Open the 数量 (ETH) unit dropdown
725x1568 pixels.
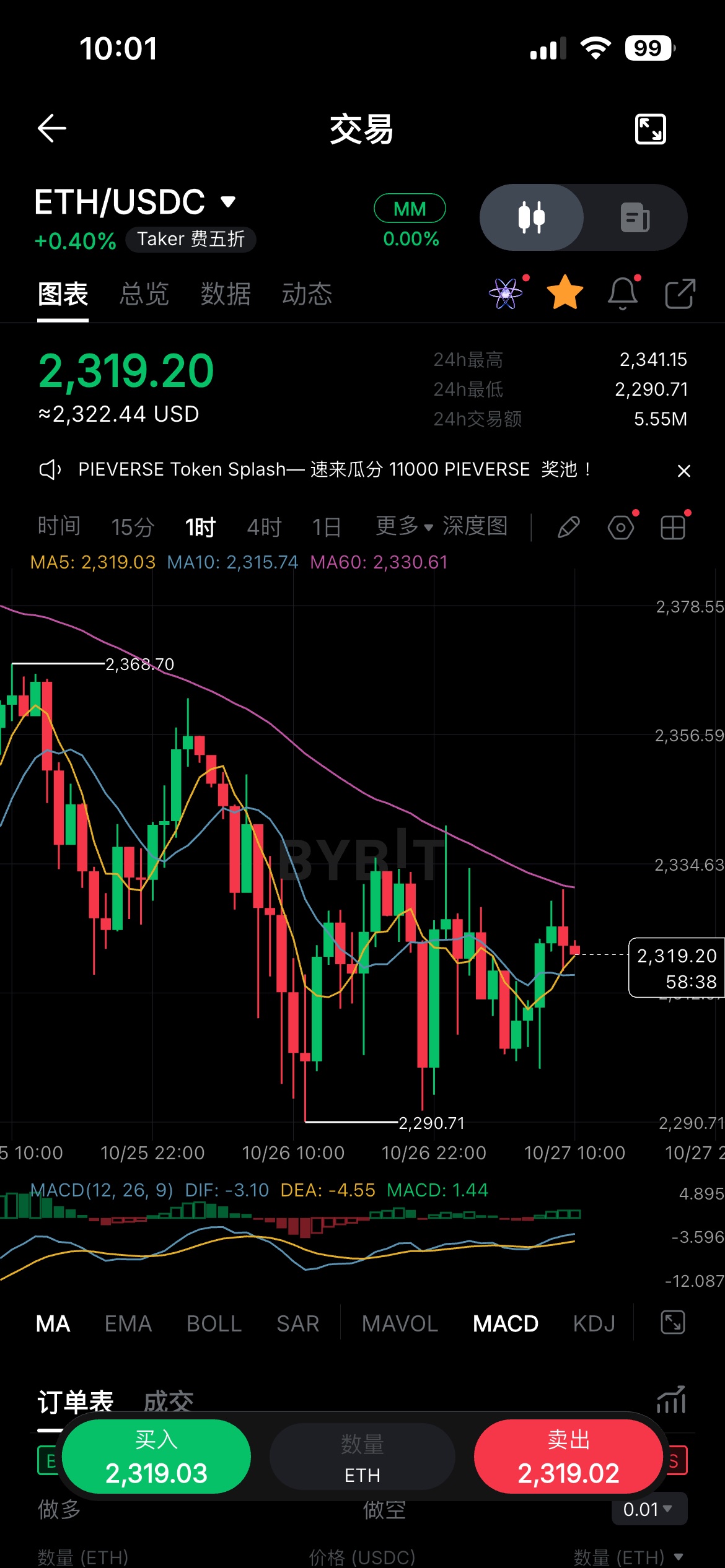click(x=629, y=1557)
